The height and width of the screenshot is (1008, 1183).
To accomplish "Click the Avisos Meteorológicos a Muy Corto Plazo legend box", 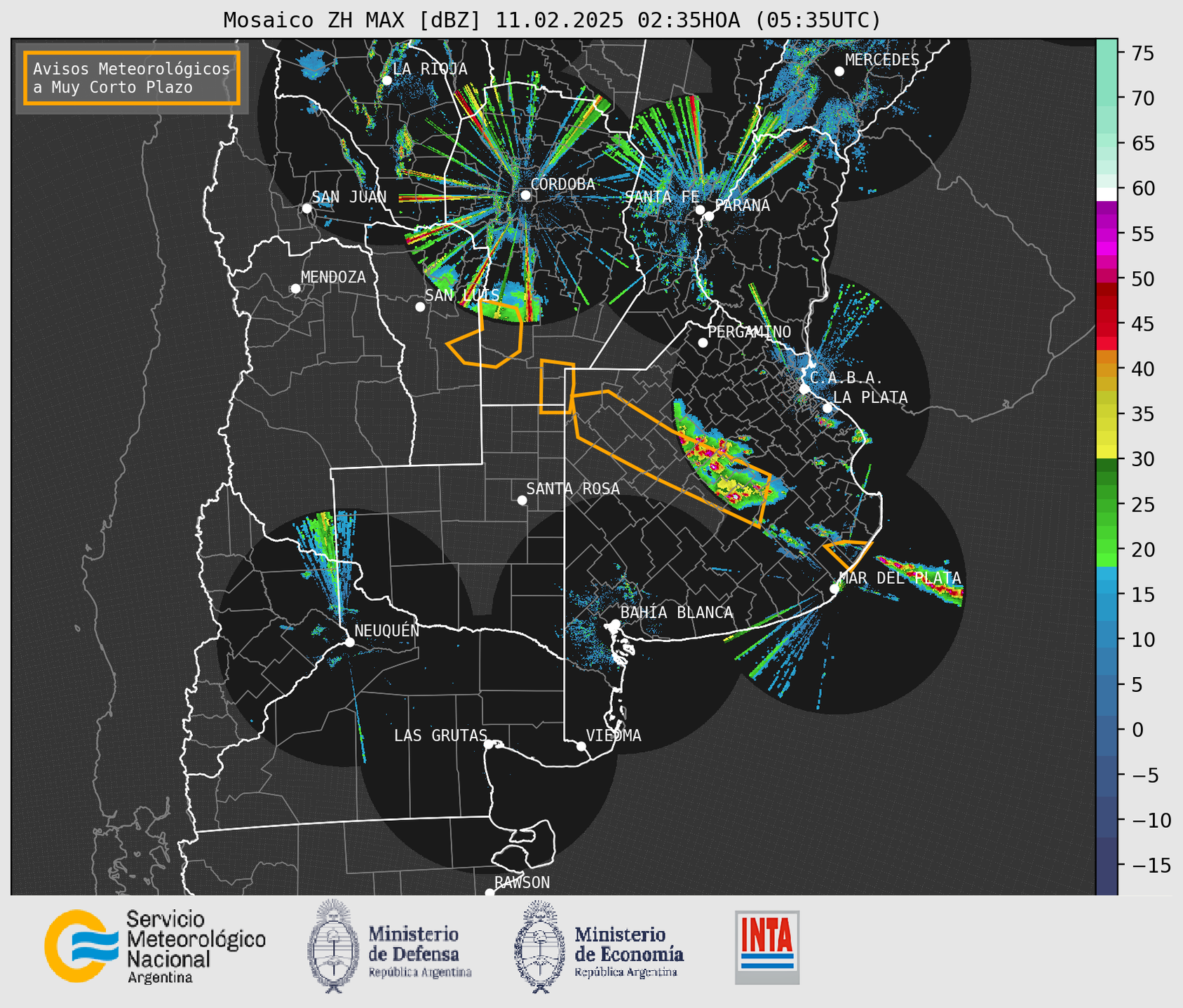I will point(132,78).
